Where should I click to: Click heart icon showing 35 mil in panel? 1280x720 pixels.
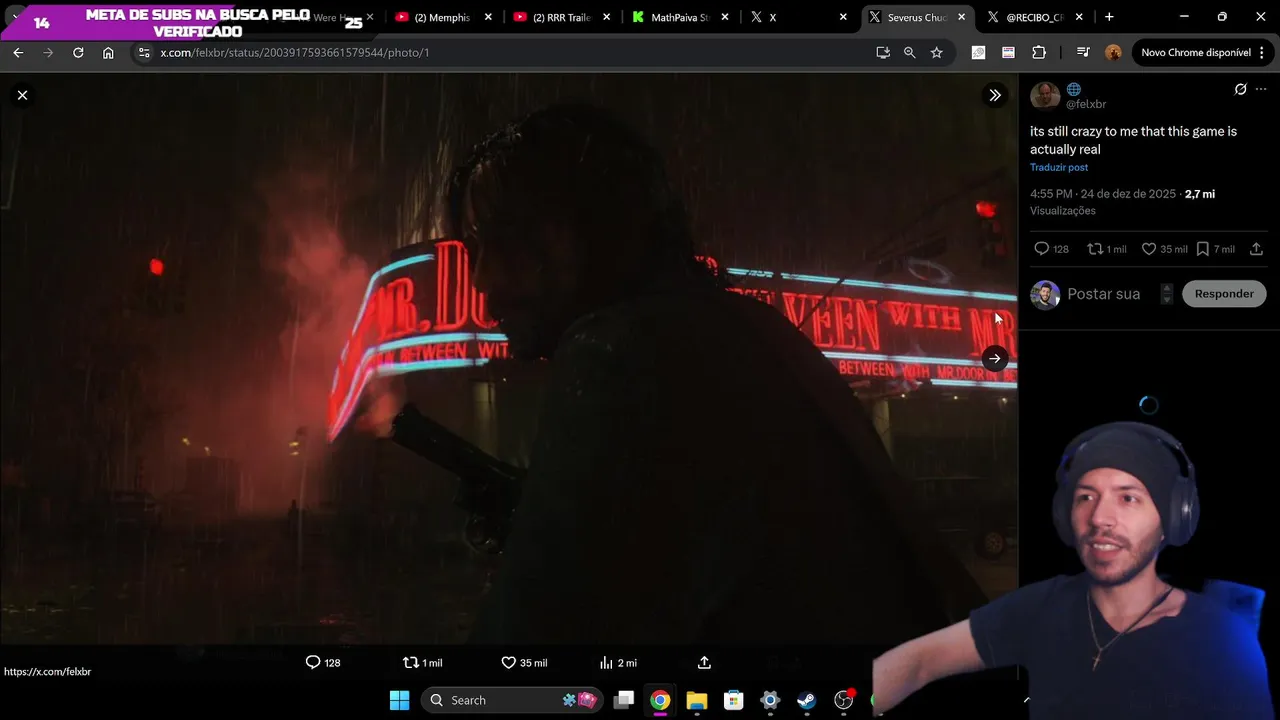tap(1149, 249)
